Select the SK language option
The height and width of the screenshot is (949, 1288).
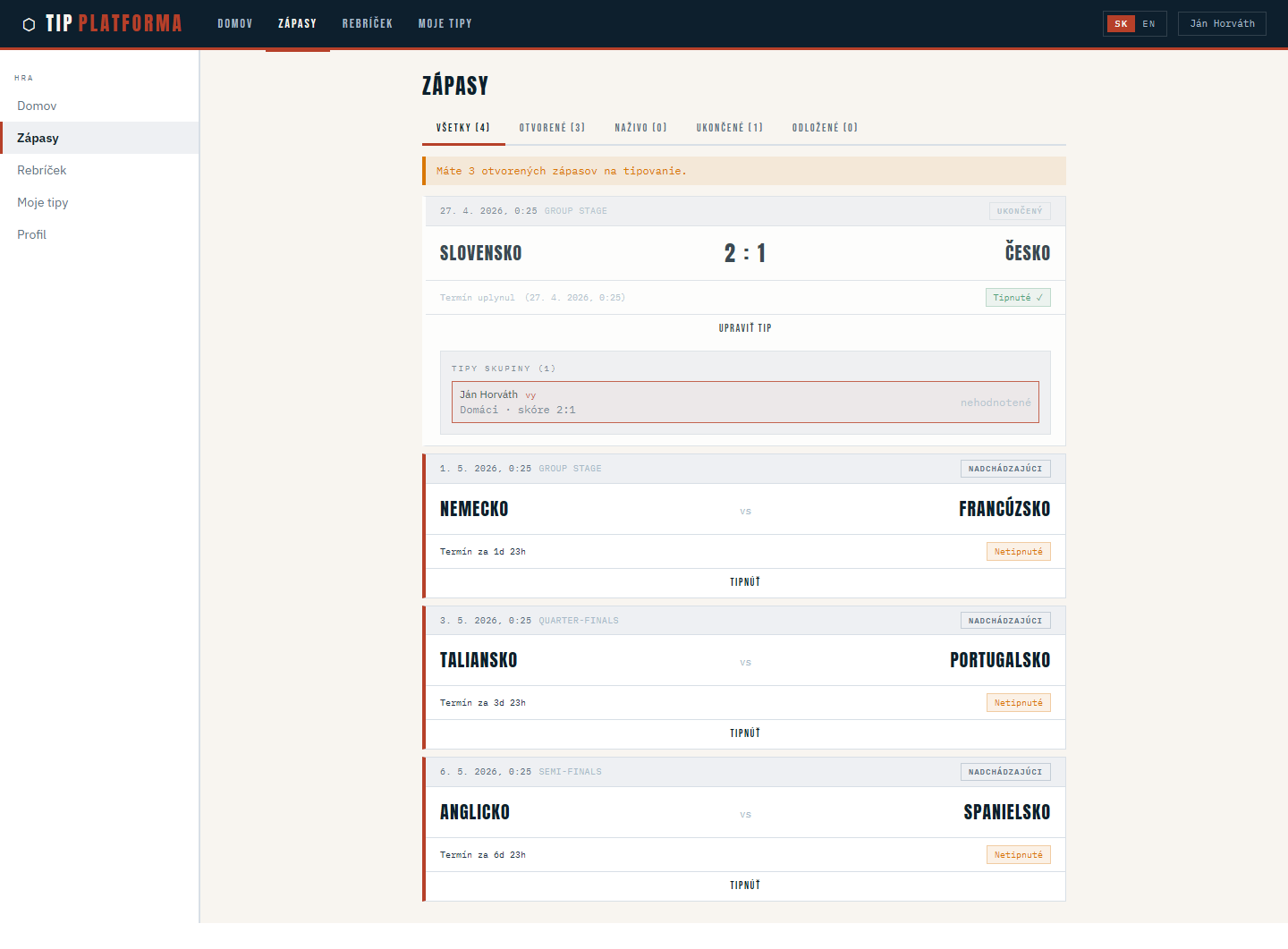(x=1121, y=24)
